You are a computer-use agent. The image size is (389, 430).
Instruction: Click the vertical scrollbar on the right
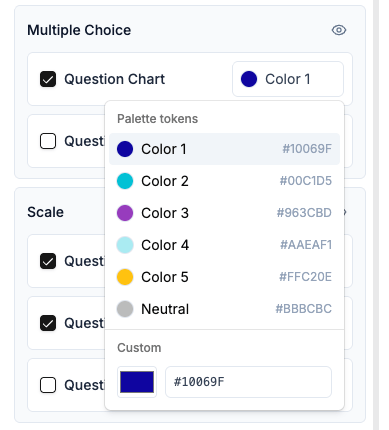(x=376, y=215)
